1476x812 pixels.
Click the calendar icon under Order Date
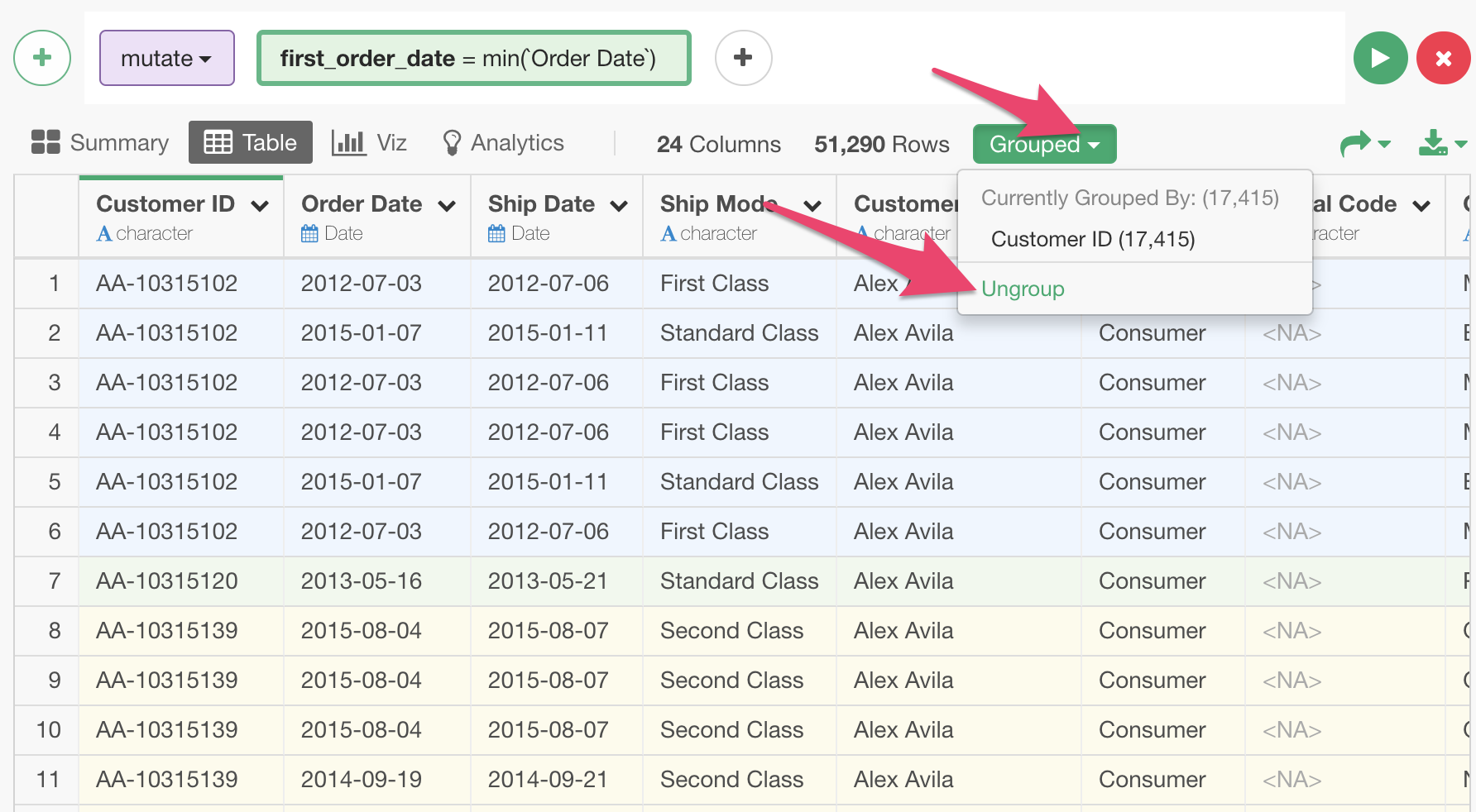(x=309, y=234)
